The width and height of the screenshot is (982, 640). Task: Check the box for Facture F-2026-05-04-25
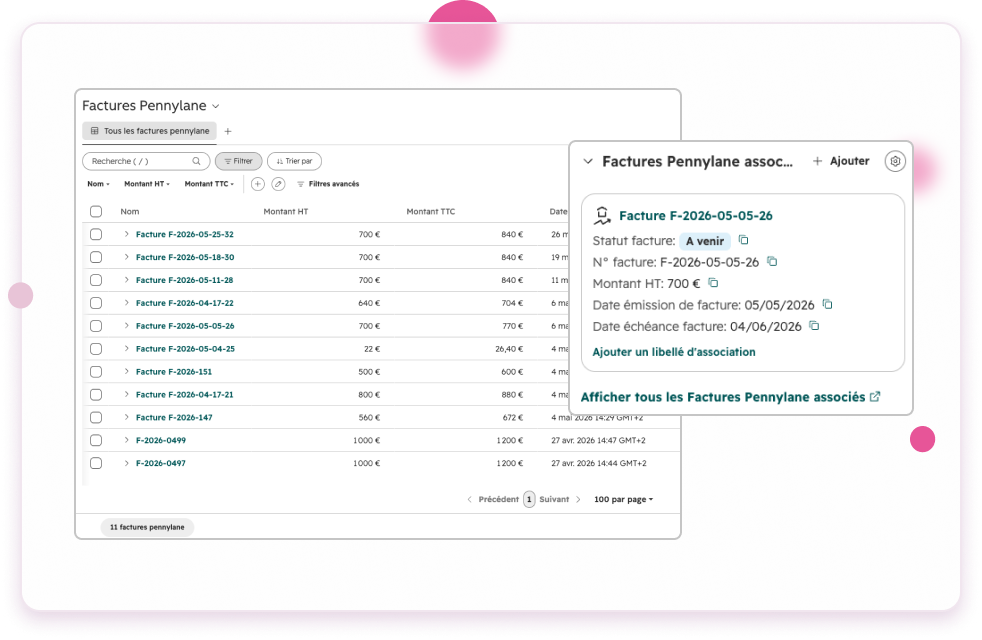tap(96, 349)
